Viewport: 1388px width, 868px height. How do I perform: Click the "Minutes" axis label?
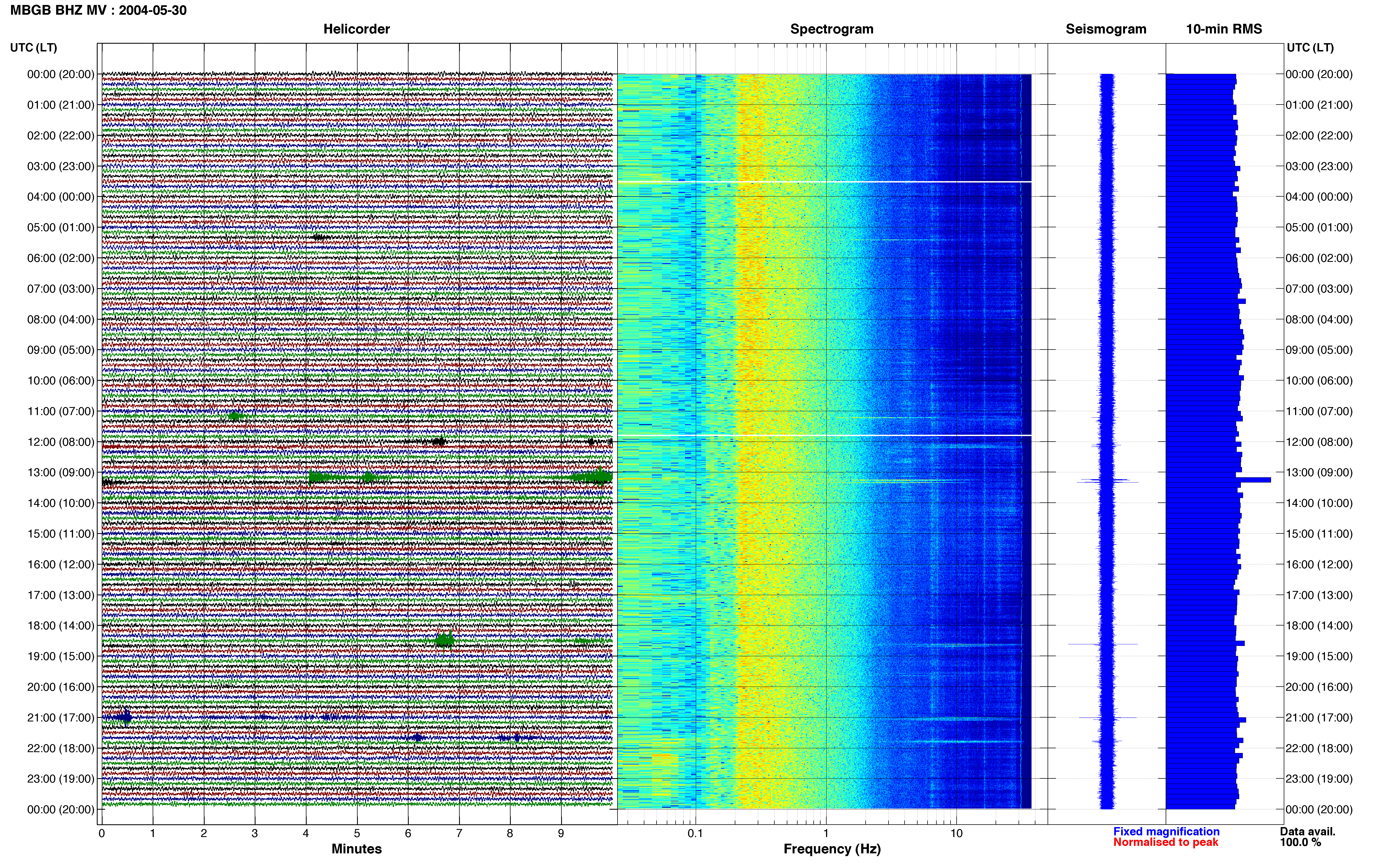(356, 848)
